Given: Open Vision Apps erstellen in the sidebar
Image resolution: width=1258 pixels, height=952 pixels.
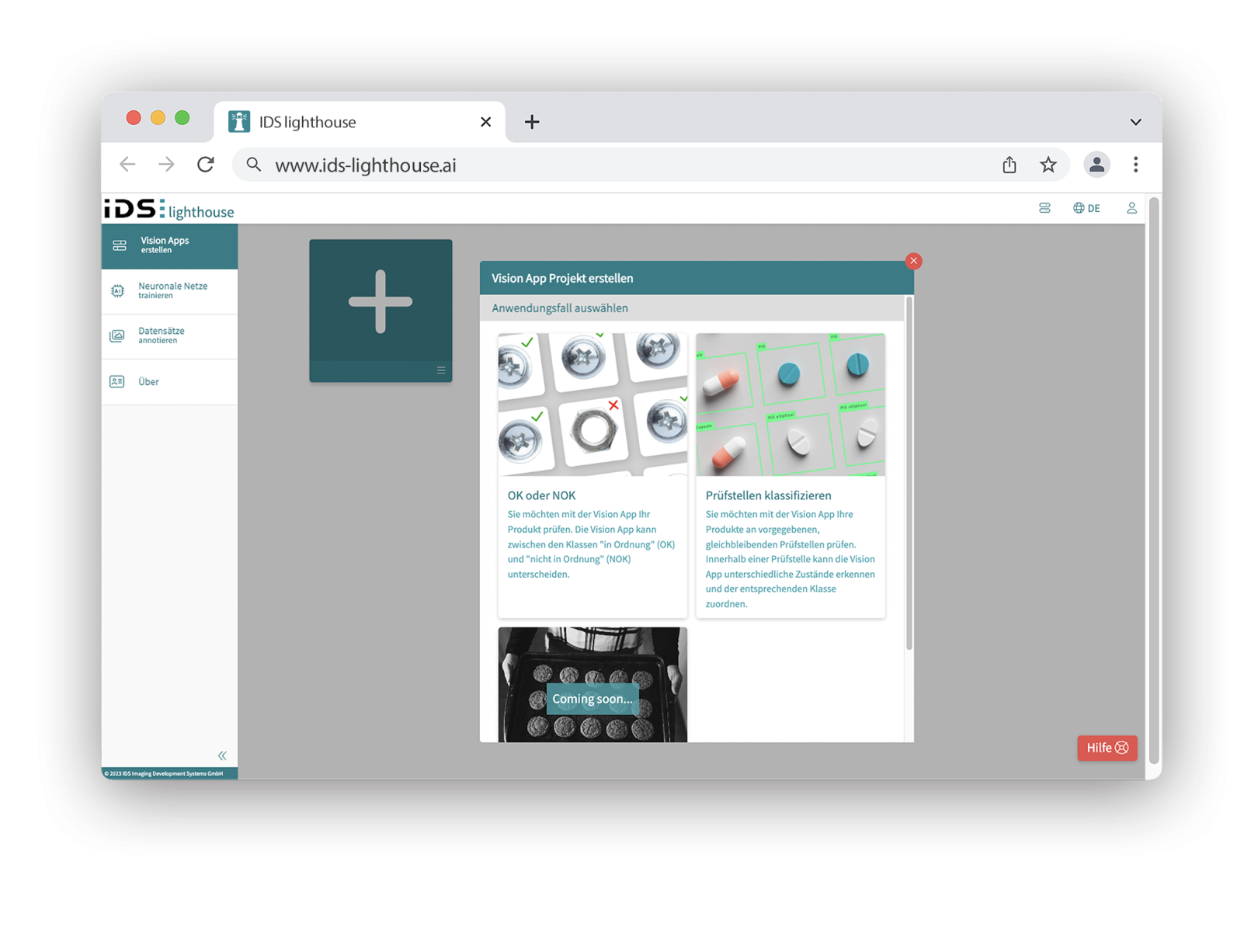Looking at the screenshot, I should (x=169, y=246).
